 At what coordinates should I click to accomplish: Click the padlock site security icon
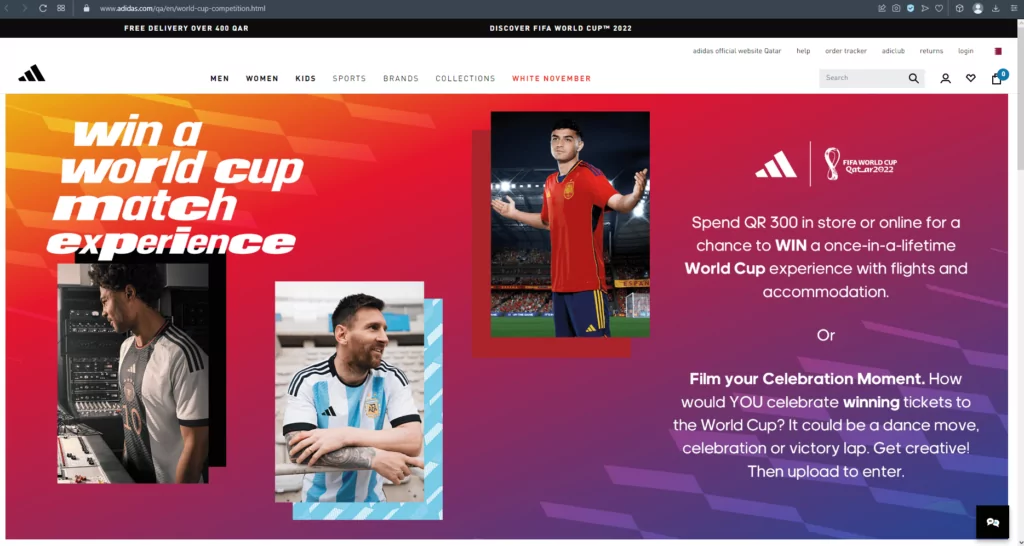coord(86,8)
